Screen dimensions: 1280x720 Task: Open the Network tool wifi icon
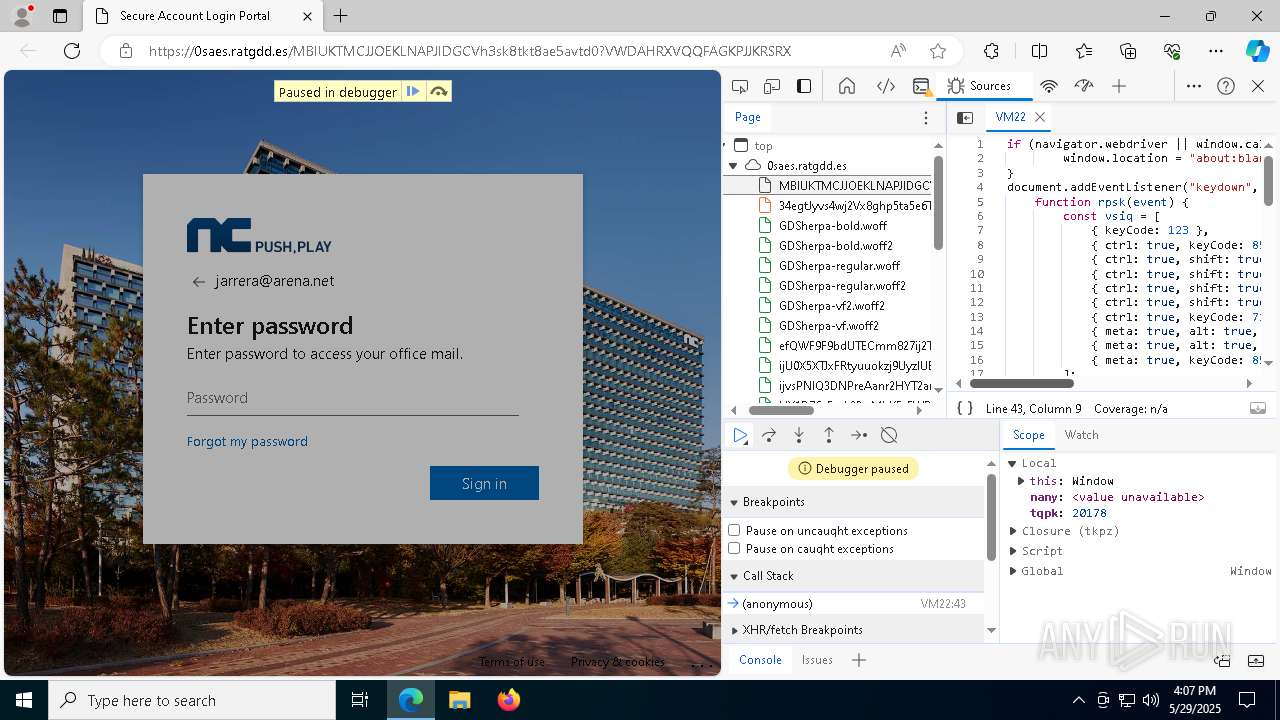point(1049,86)
